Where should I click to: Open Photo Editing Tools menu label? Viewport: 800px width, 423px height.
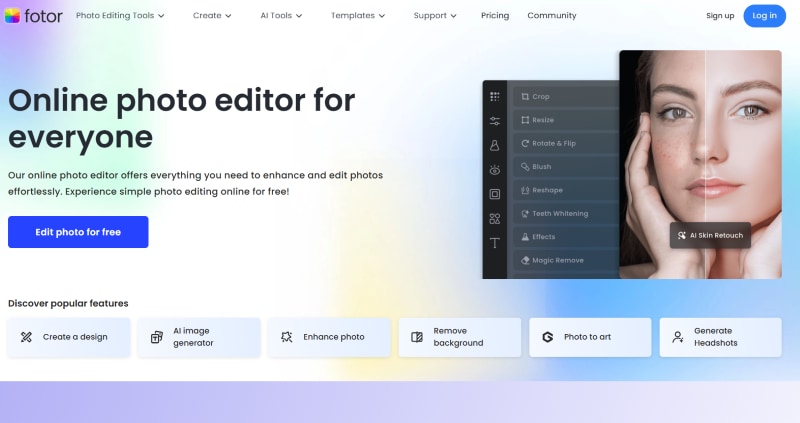(x=115, y=15)
